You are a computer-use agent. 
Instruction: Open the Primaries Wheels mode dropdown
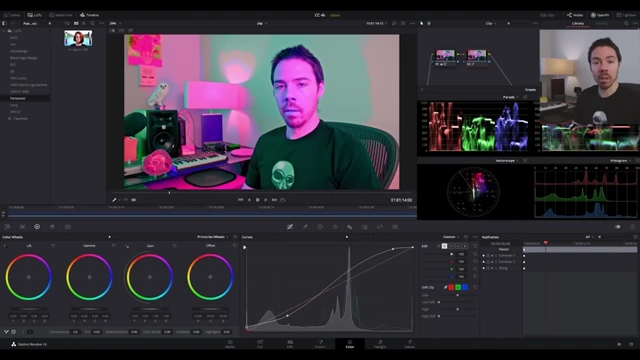coord(213,237)
